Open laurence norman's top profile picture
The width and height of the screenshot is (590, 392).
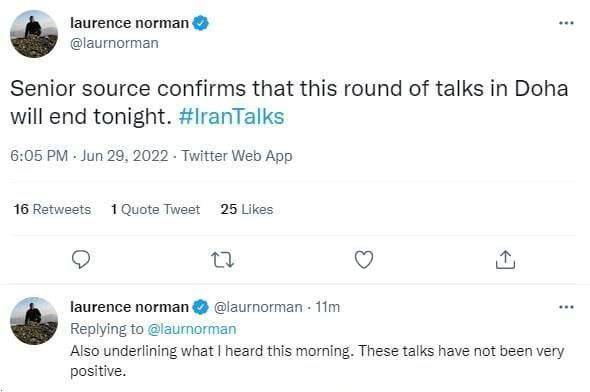click(x=34, y=34)
